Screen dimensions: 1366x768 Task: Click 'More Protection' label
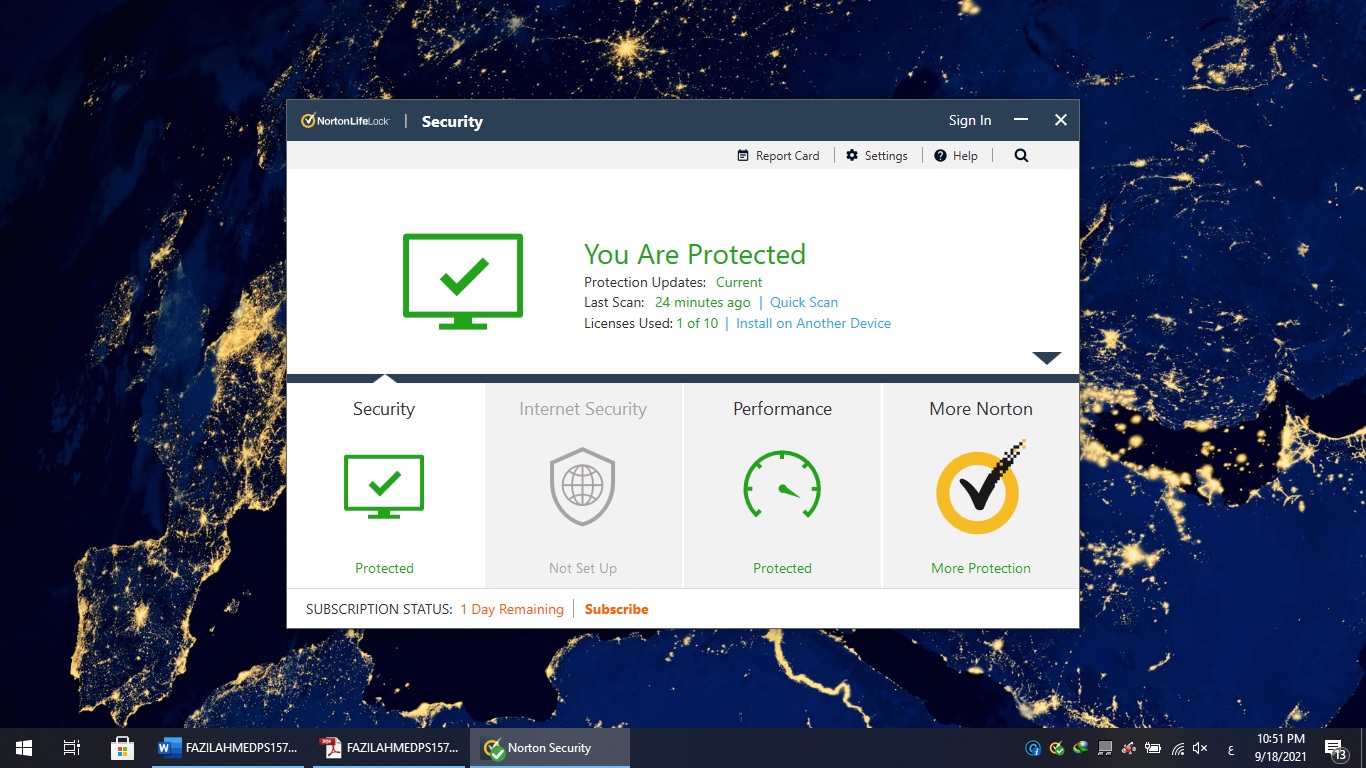point(981,568)
